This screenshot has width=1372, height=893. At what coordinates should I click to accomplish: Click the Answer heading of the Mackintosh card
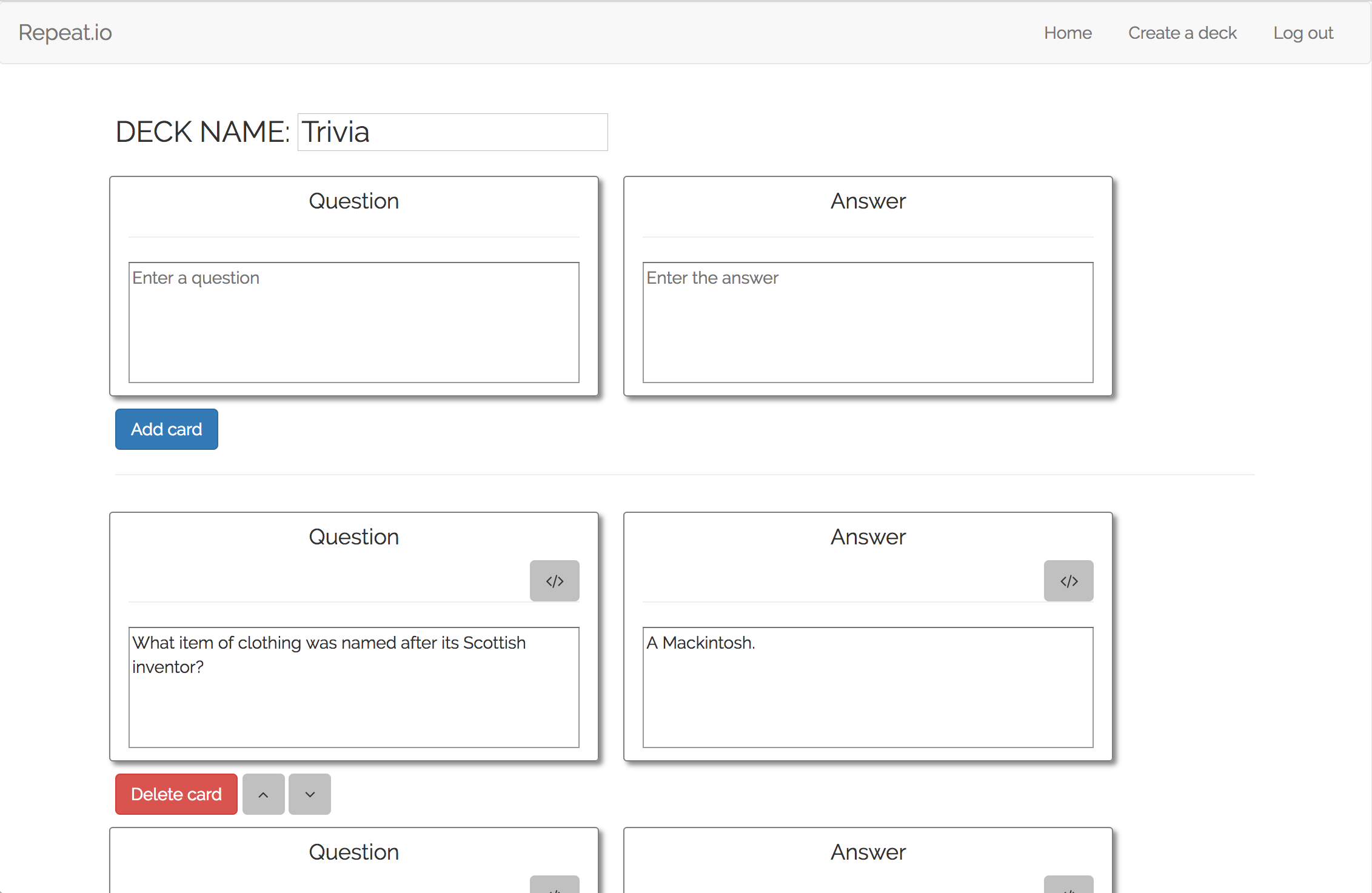(868, 537)
